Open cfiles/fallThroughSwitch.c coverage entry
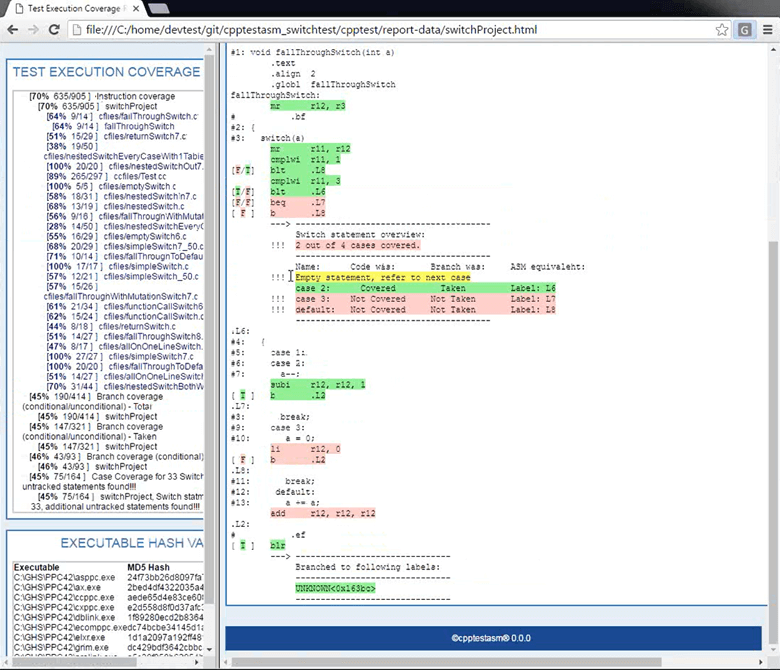The width and height of the screenshot is (780, 670). [x=122, y=116]
